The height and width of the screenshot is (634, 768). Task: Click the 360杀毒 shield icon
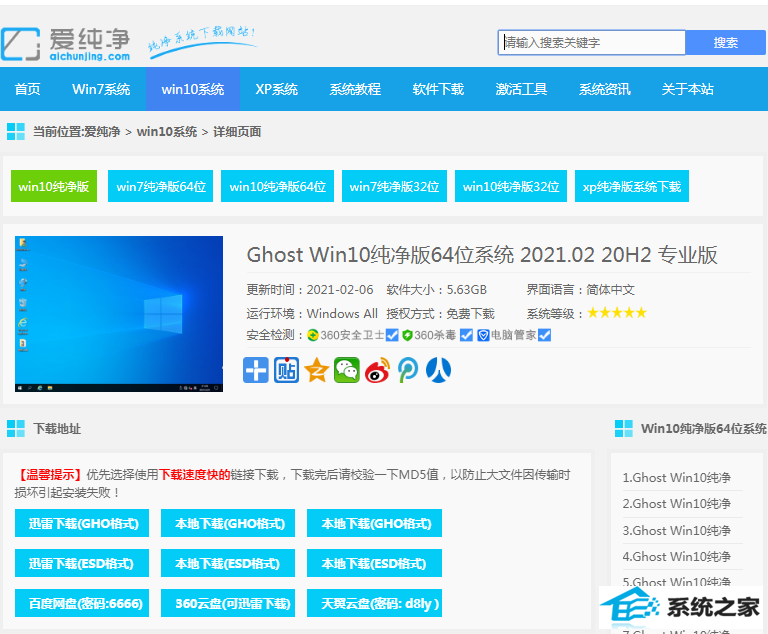point(407,335)
